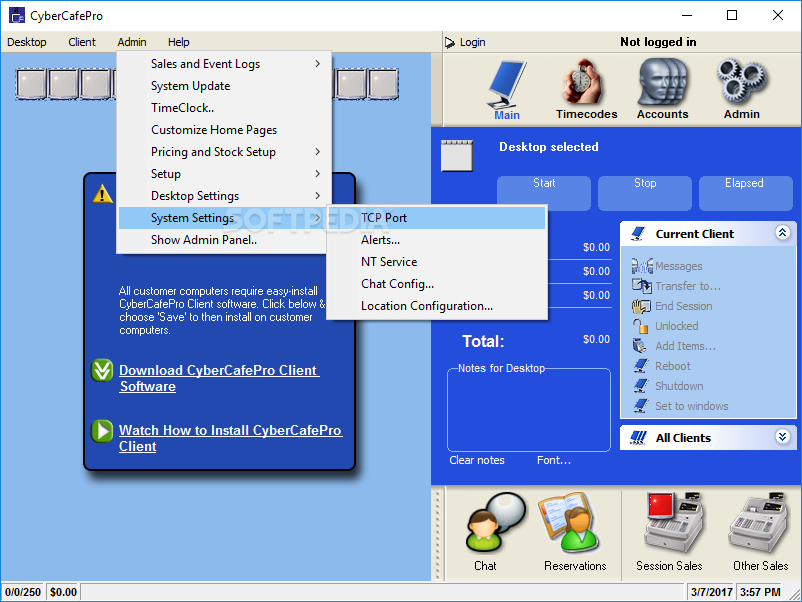
Task: Open the Desktop menu
Action: [x=27, y=42]
